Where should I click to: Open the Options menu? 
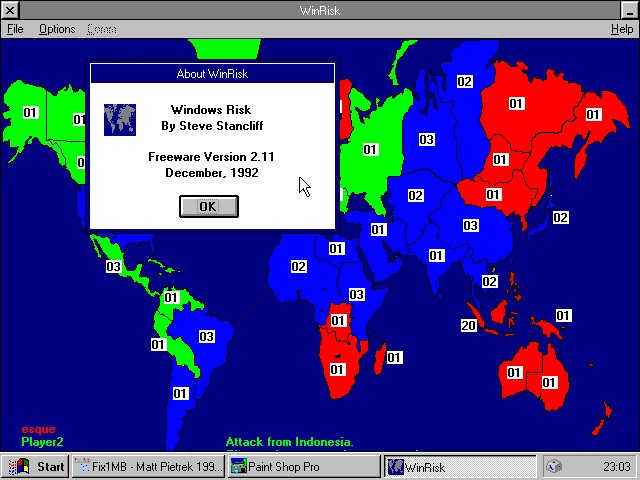(57, 29)
